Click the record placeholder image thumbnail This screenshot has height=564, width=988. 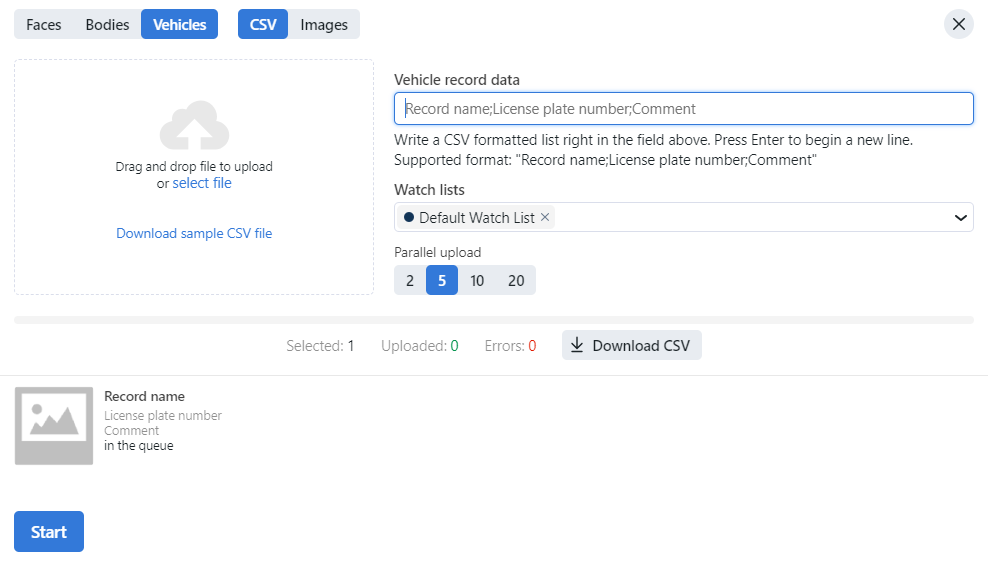pyautogui.click(x=54, y=425)
